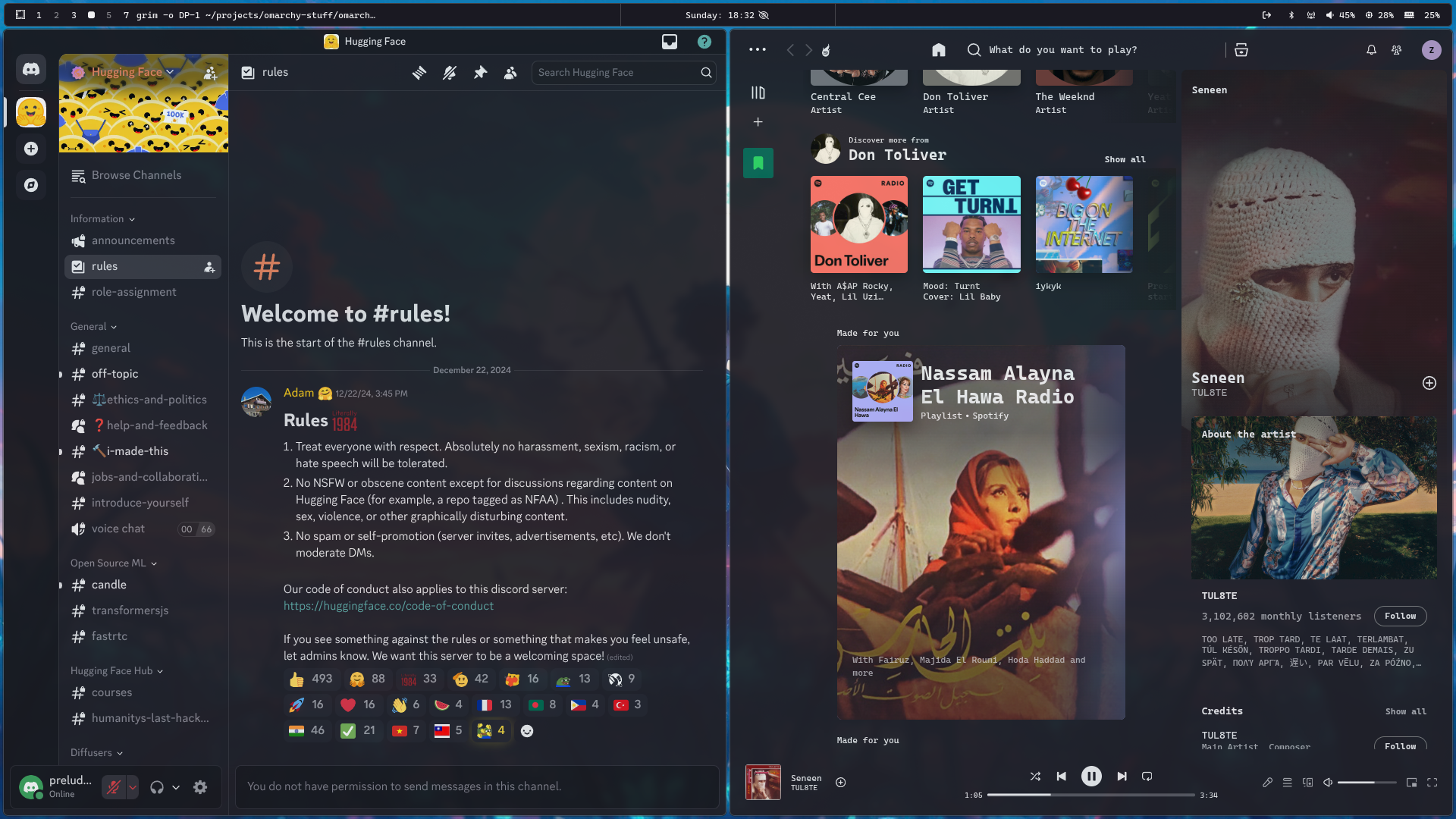Open Spotify profile menu Z avatar
Viewport: 1456px width, 819px height.
1432,50
